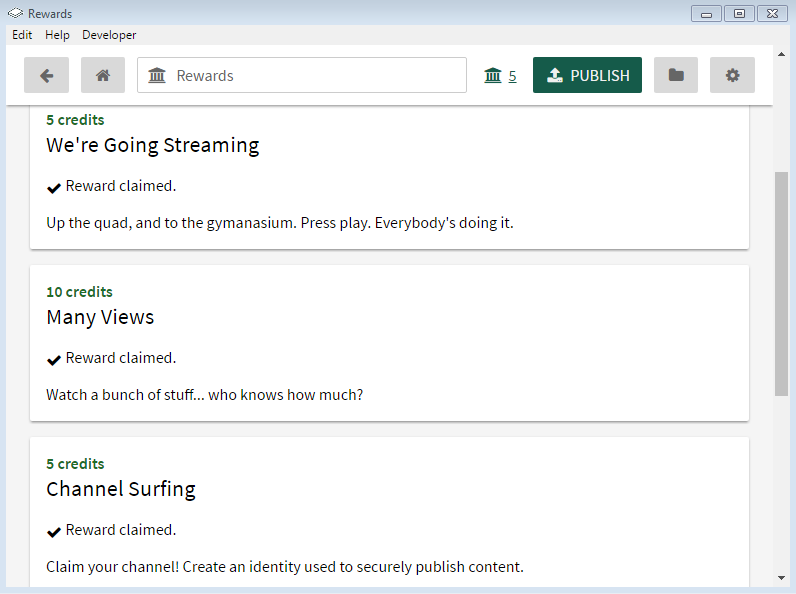Click the scrollbar down arrow

click(781, 578)
